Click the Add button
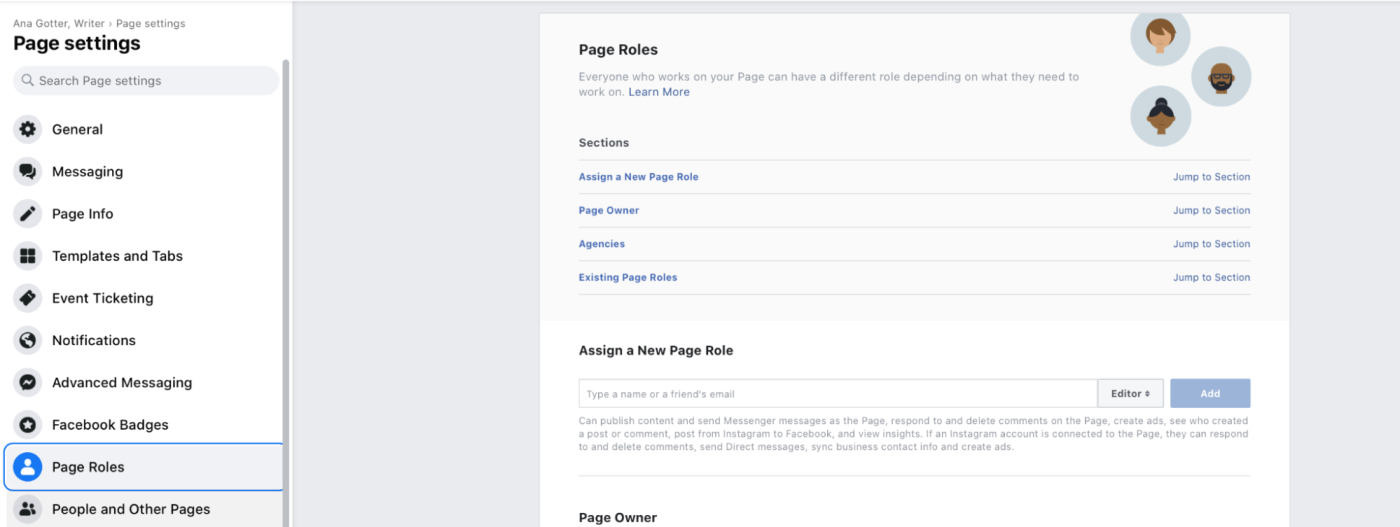The height and width of the screenshot is (527, 1400). coord(1210,394)
